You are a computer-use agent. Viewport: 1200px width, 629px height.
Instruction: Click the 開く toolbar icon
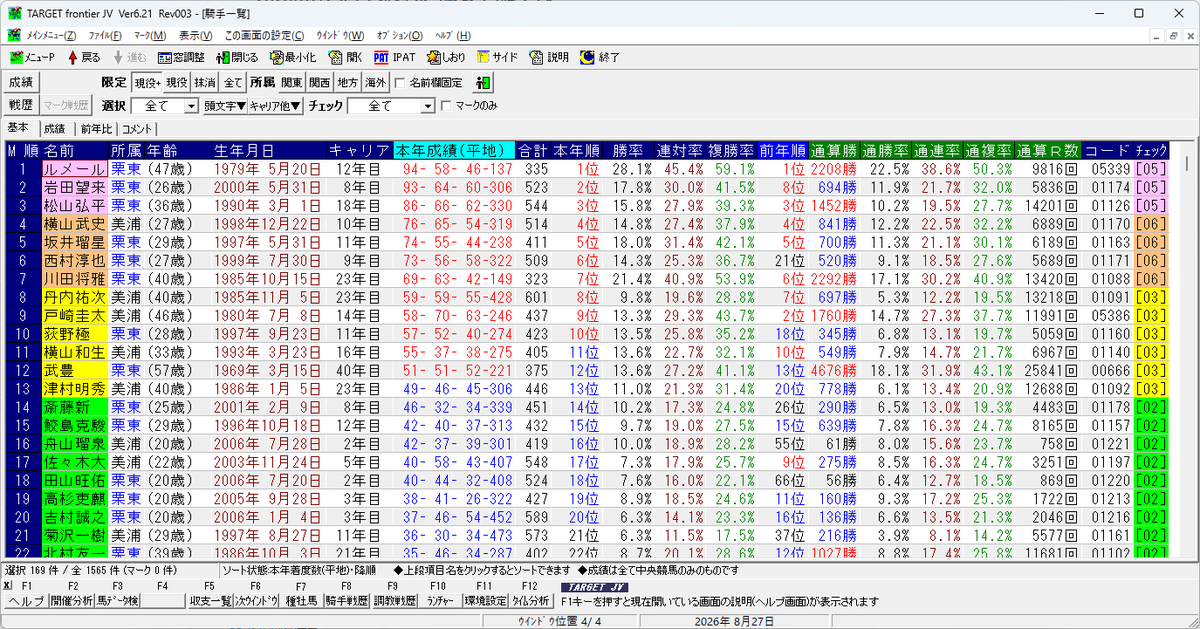345,57
